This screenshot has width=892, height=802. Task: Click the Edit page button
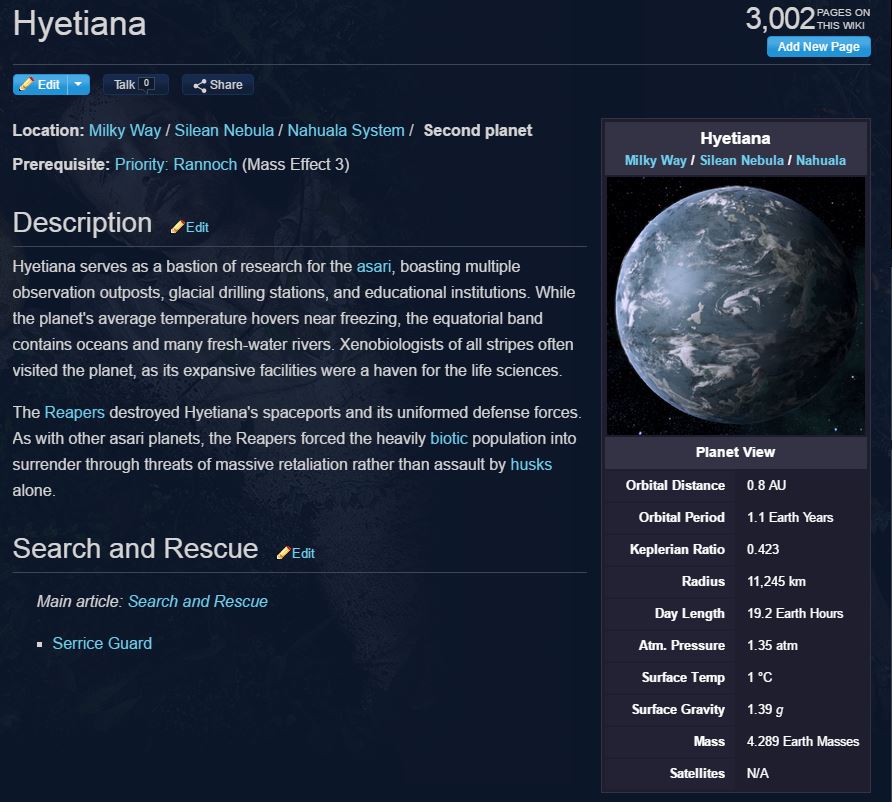(x=40, y=85)
